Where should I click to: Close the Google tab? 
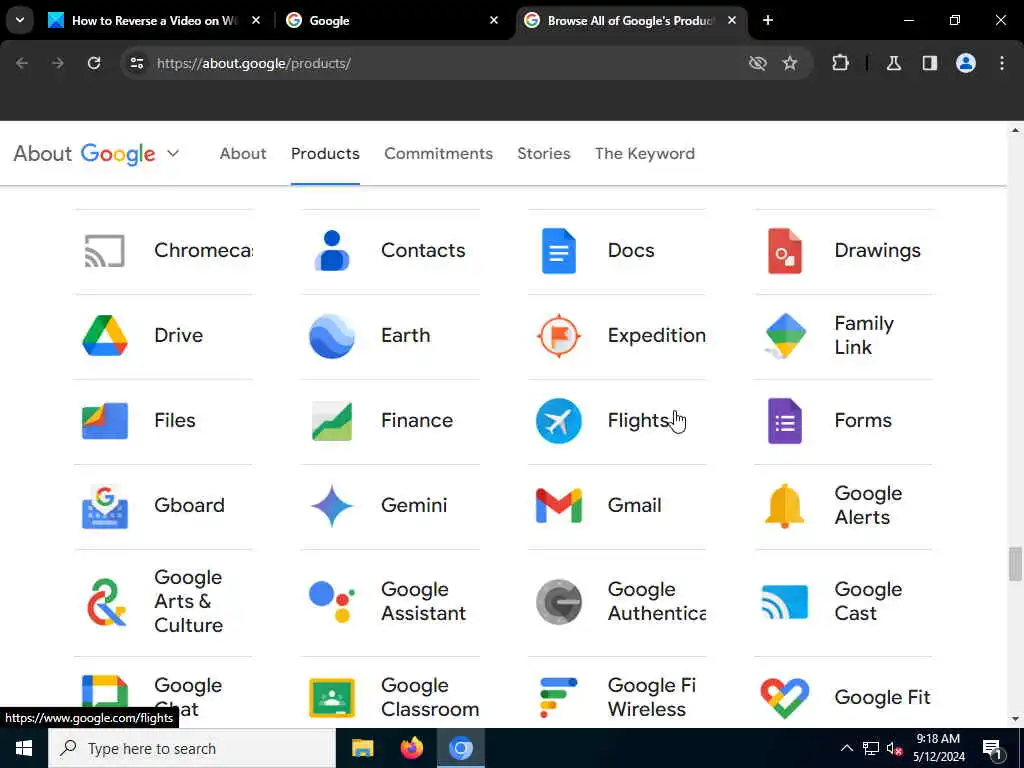tap(494, 20)
